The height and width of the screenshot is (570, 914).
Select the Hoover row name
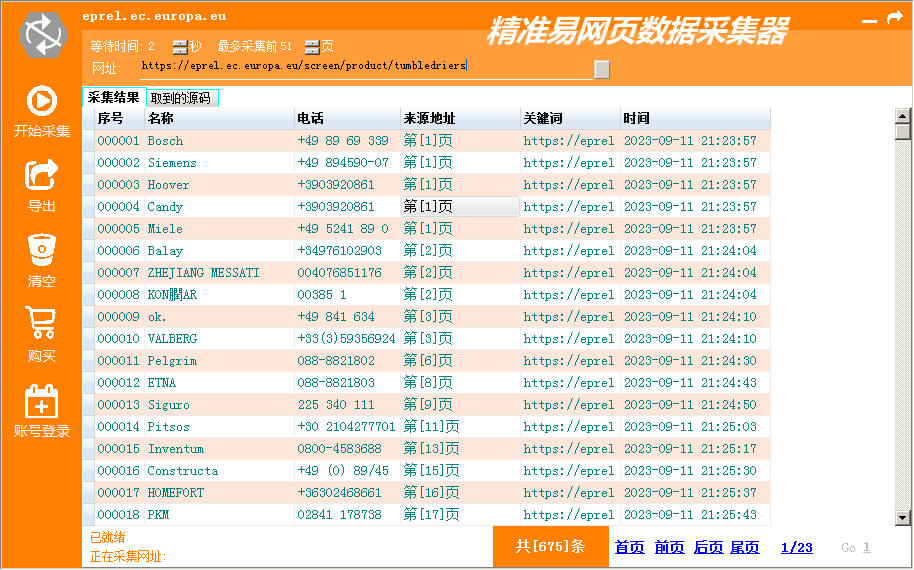tap(168, 185)
